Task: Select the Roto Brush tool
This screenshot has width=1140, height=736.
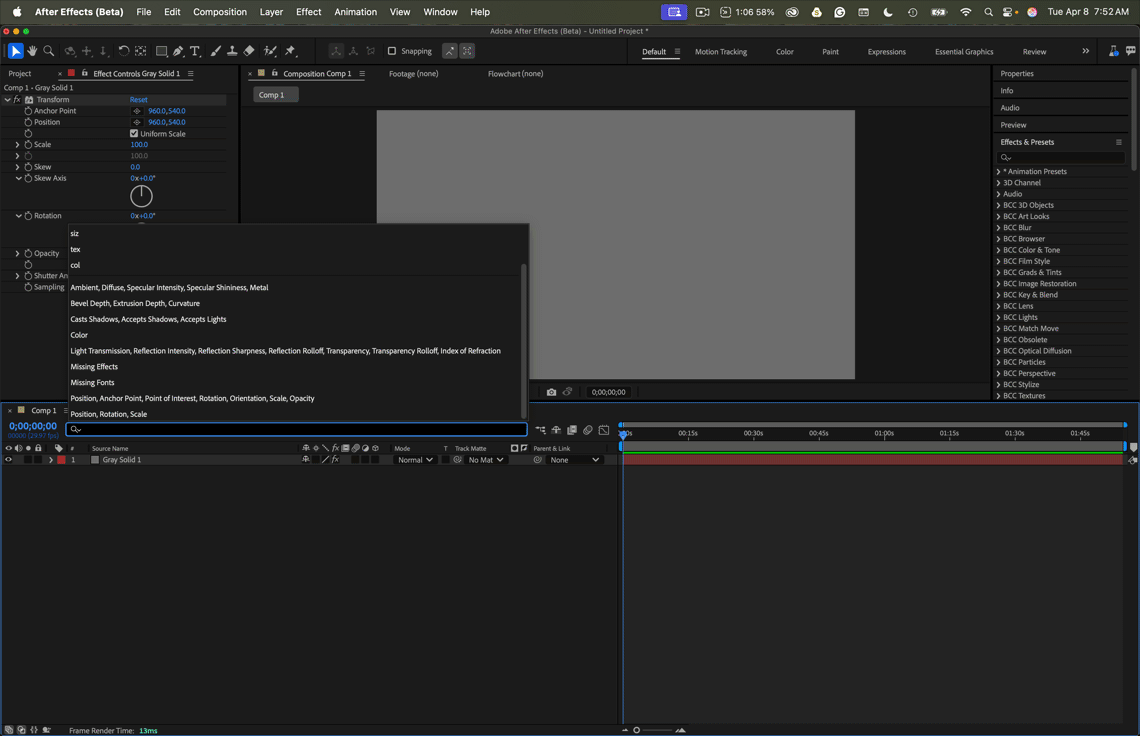Action: 270,51
